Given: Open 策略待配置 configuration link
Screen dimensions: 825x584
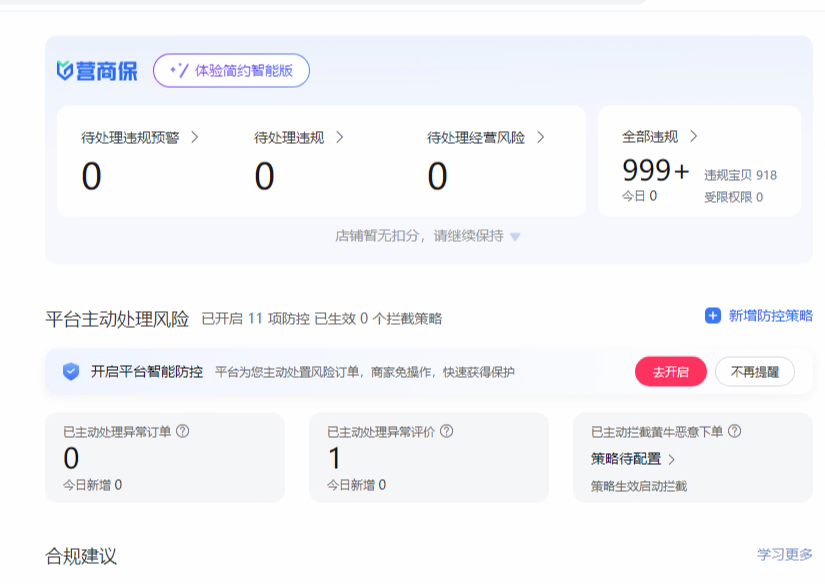Looking at the screenshot, I should (x=633, y=459).
